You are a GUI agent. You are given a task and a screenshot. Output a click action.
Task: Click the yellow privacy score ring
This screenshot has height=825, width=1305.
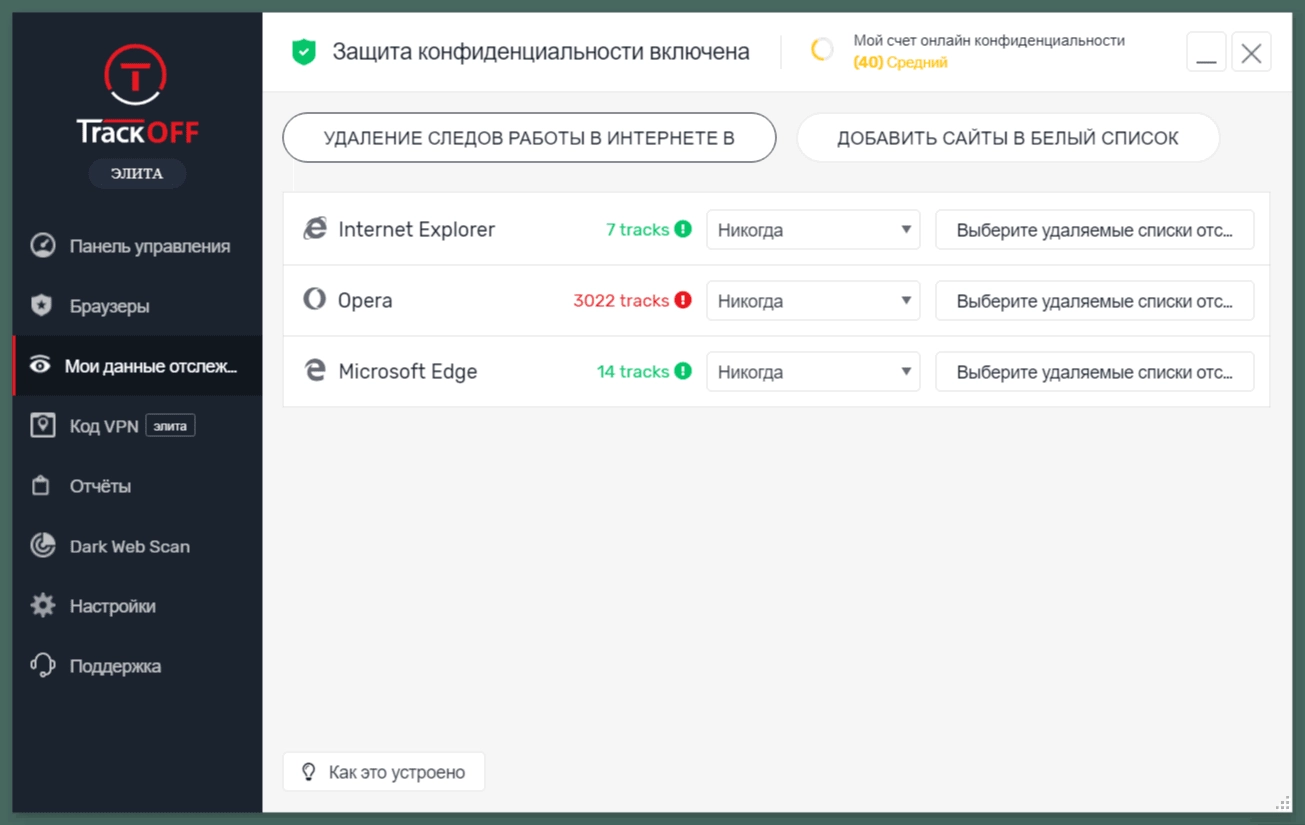[x=822, y=50]
